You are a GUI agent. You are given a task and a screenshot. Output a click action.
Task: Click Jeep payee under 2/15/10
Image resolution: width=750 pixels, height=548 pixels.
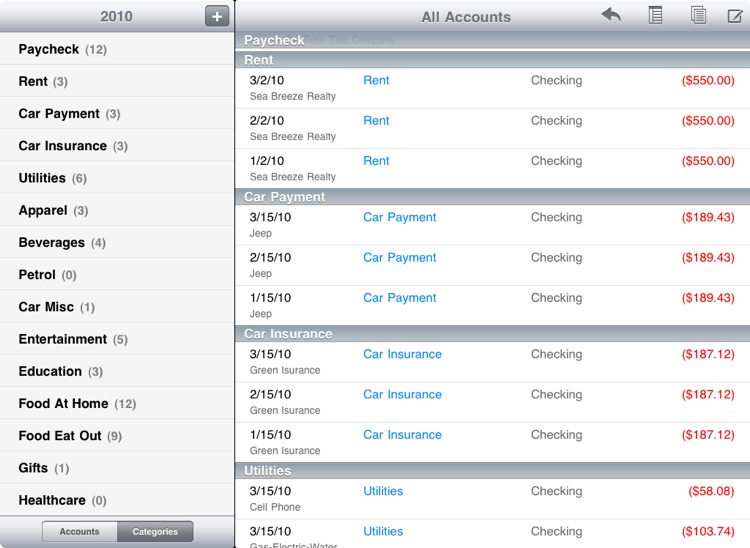point(261,274)
